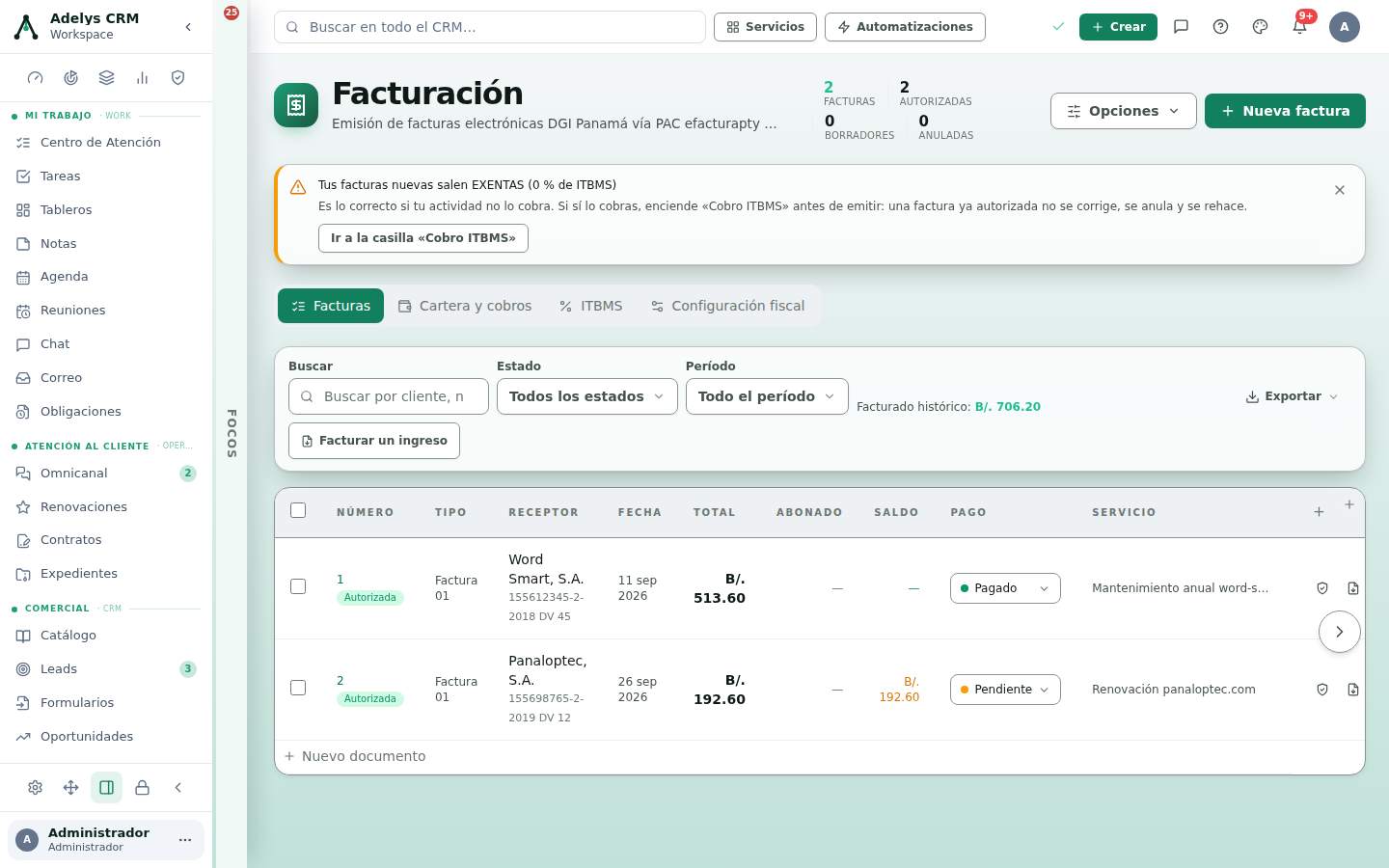Check the Panaloptec, S.A. invoice checkbox
Image resolution: width=1389 pixels, height=868 pixels.
[298, 688]
